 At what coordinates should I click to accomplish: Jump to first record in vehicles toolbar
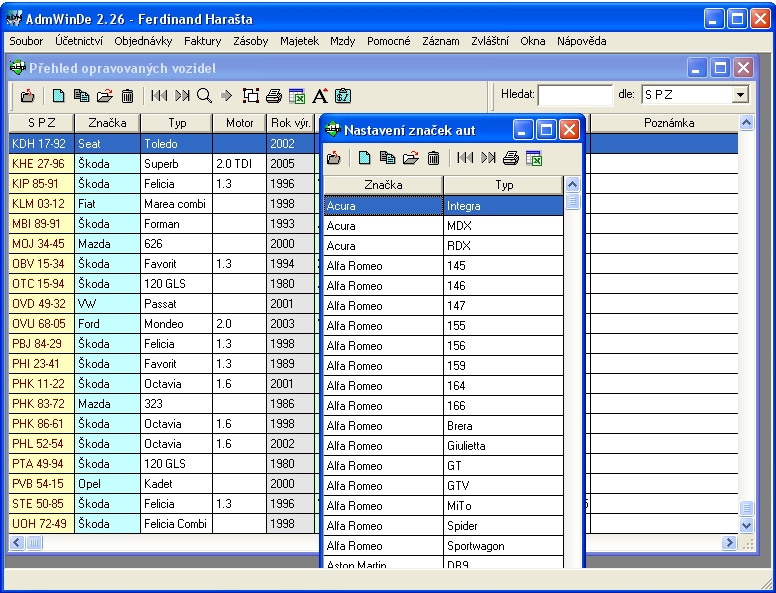click(159, 96)
